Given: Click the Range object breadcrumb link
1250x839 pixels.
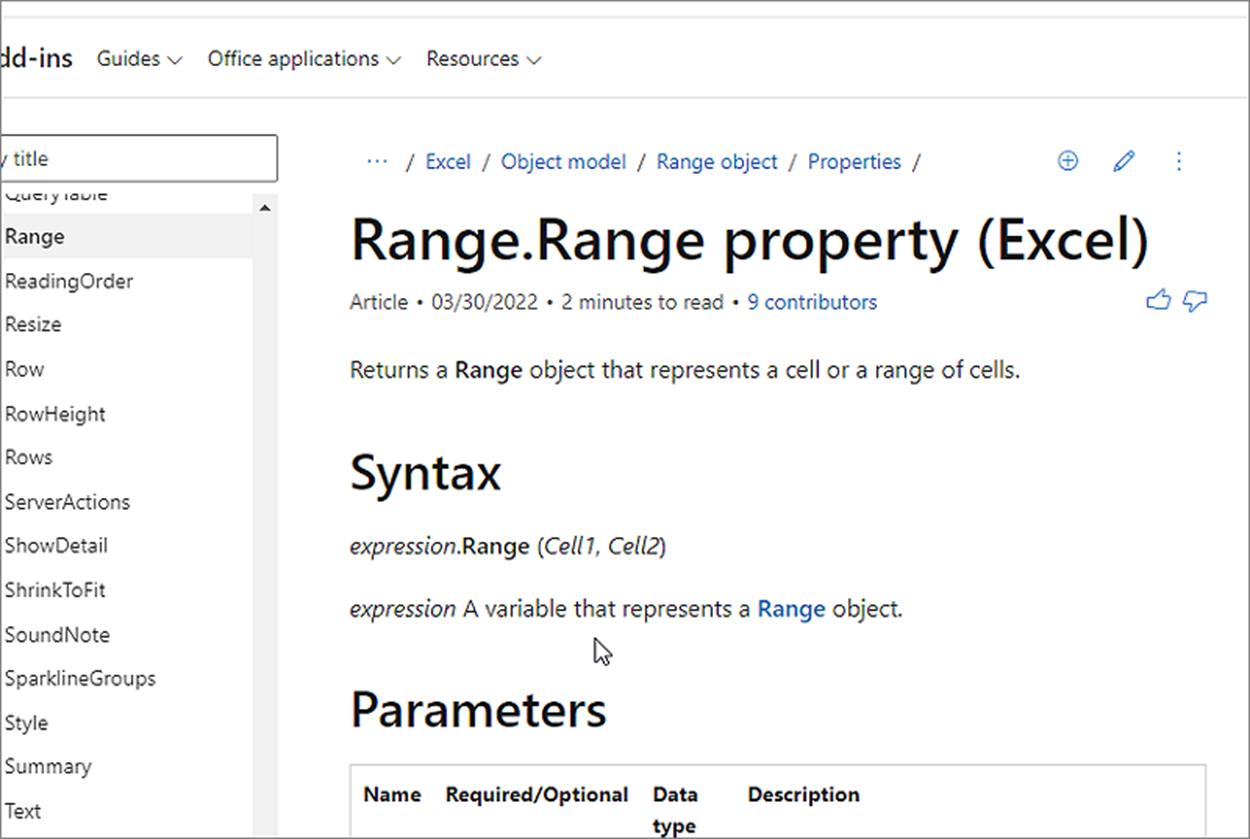Looking at the screenshot, I should (x=717, y=162).
